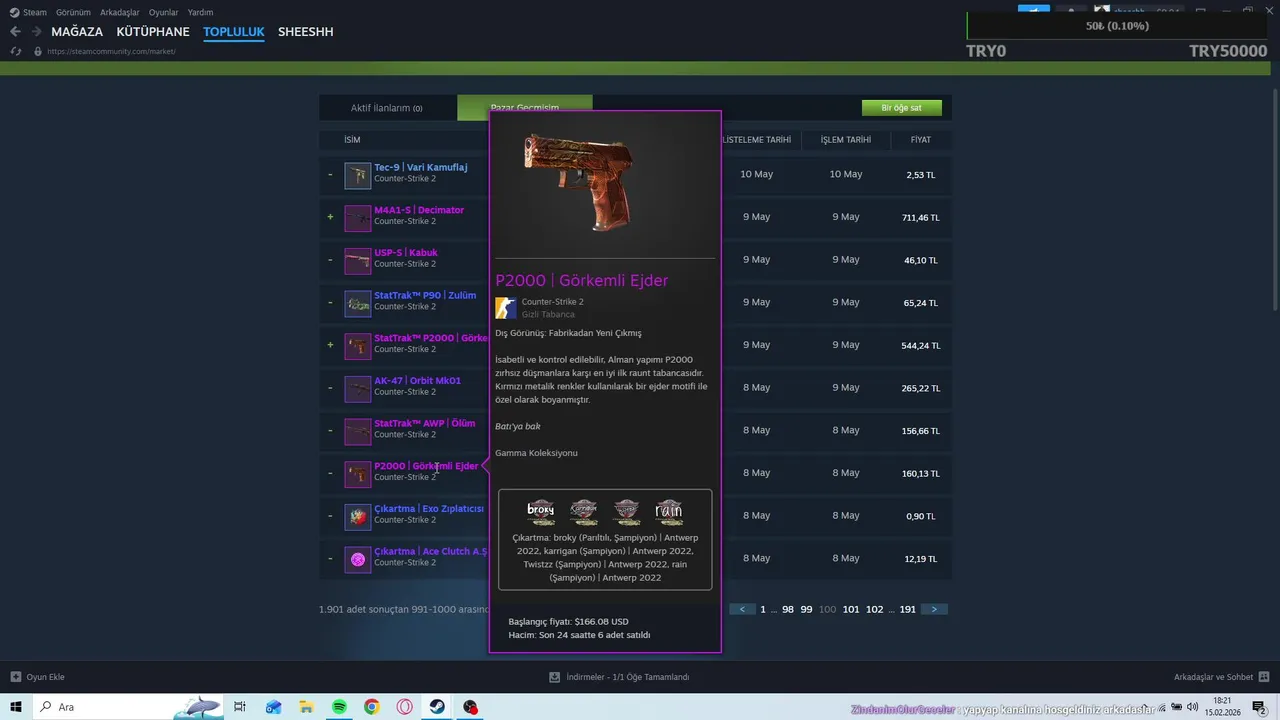Reload the page with the refresh icon
Image resolution: width=1280 pixels, height=720 pixels.
coord(15,51)
